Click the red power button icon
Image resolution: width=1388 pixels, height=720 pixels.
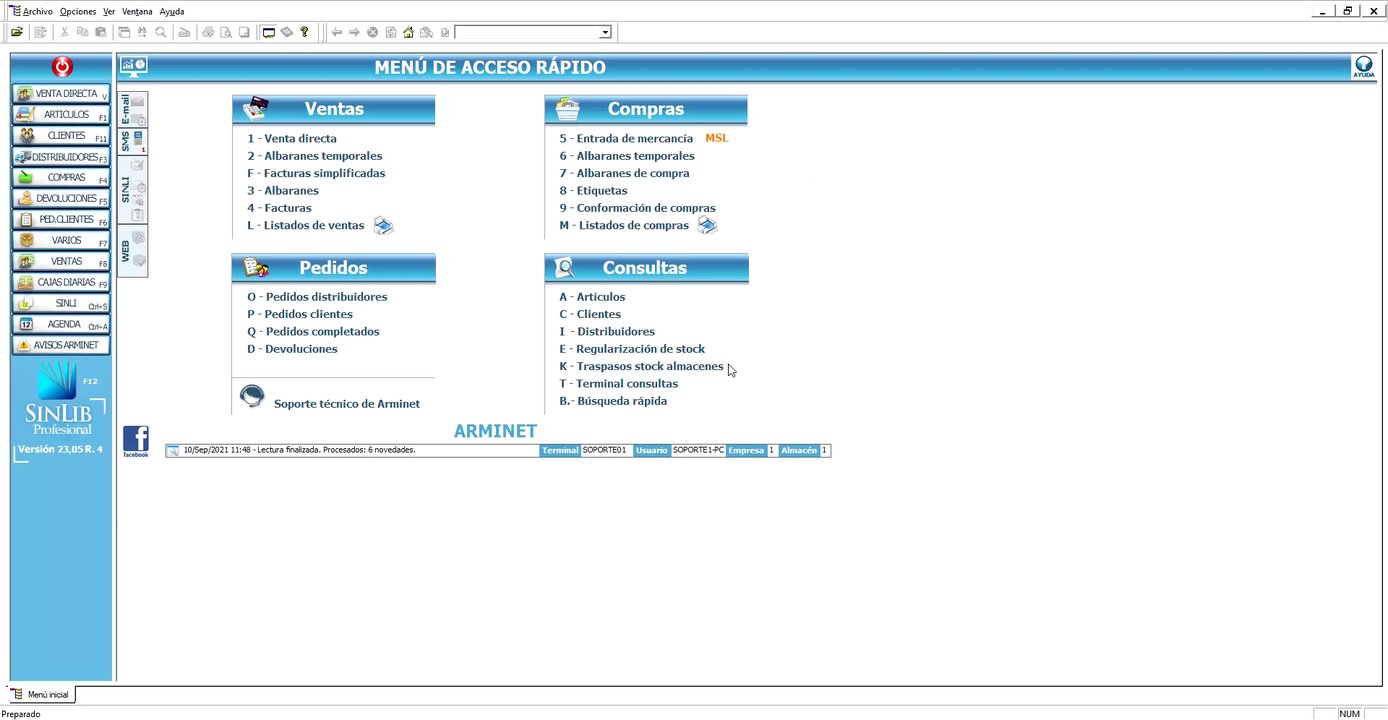pos(62,67)
